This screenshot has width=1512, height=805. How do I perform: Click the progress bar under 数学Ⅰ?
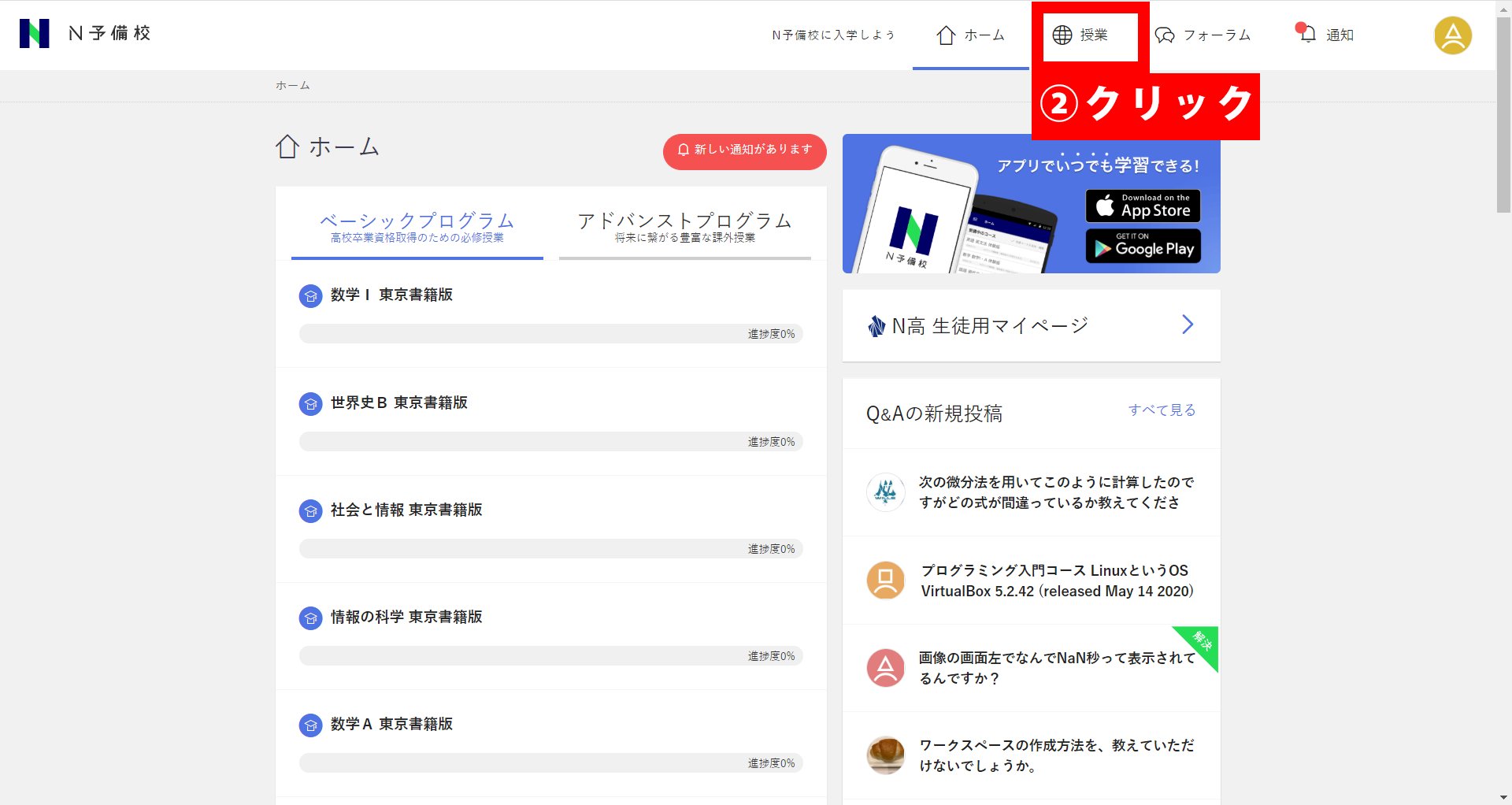[550, 334]
